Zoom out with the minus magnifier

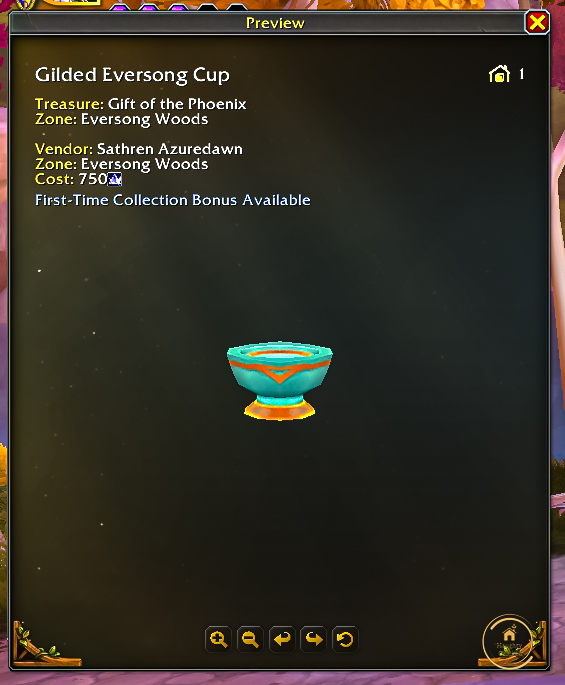[250, 639]
